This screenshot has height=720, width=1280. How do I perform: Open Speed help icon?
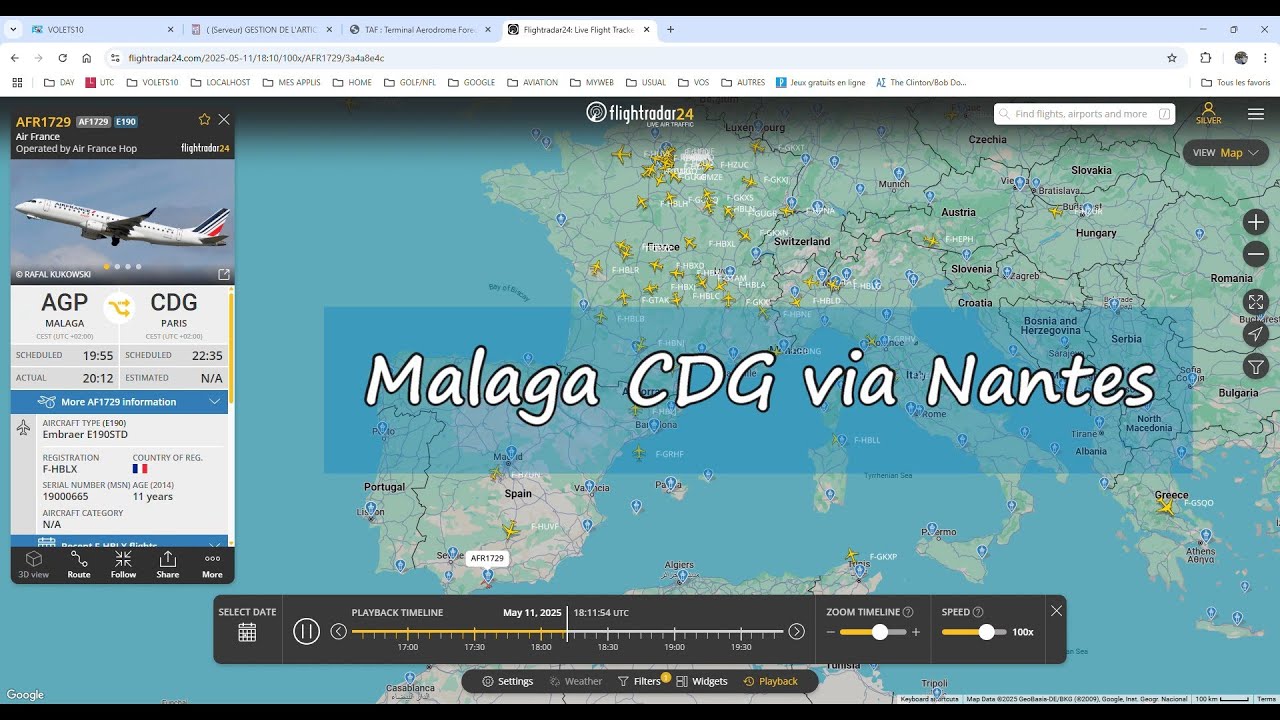tap(978, 612)
